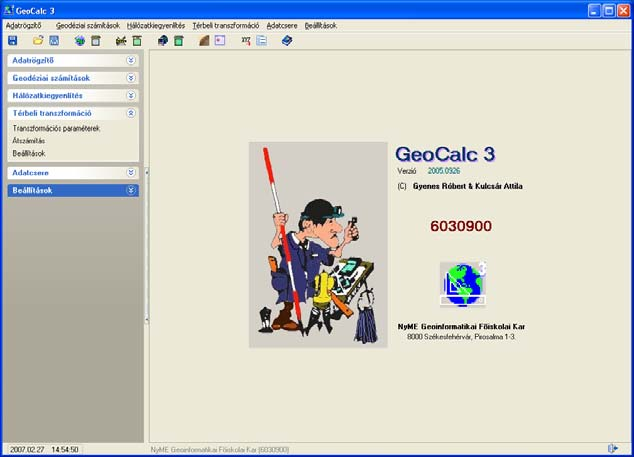Click the green box icon beside the blue cube

178,40
